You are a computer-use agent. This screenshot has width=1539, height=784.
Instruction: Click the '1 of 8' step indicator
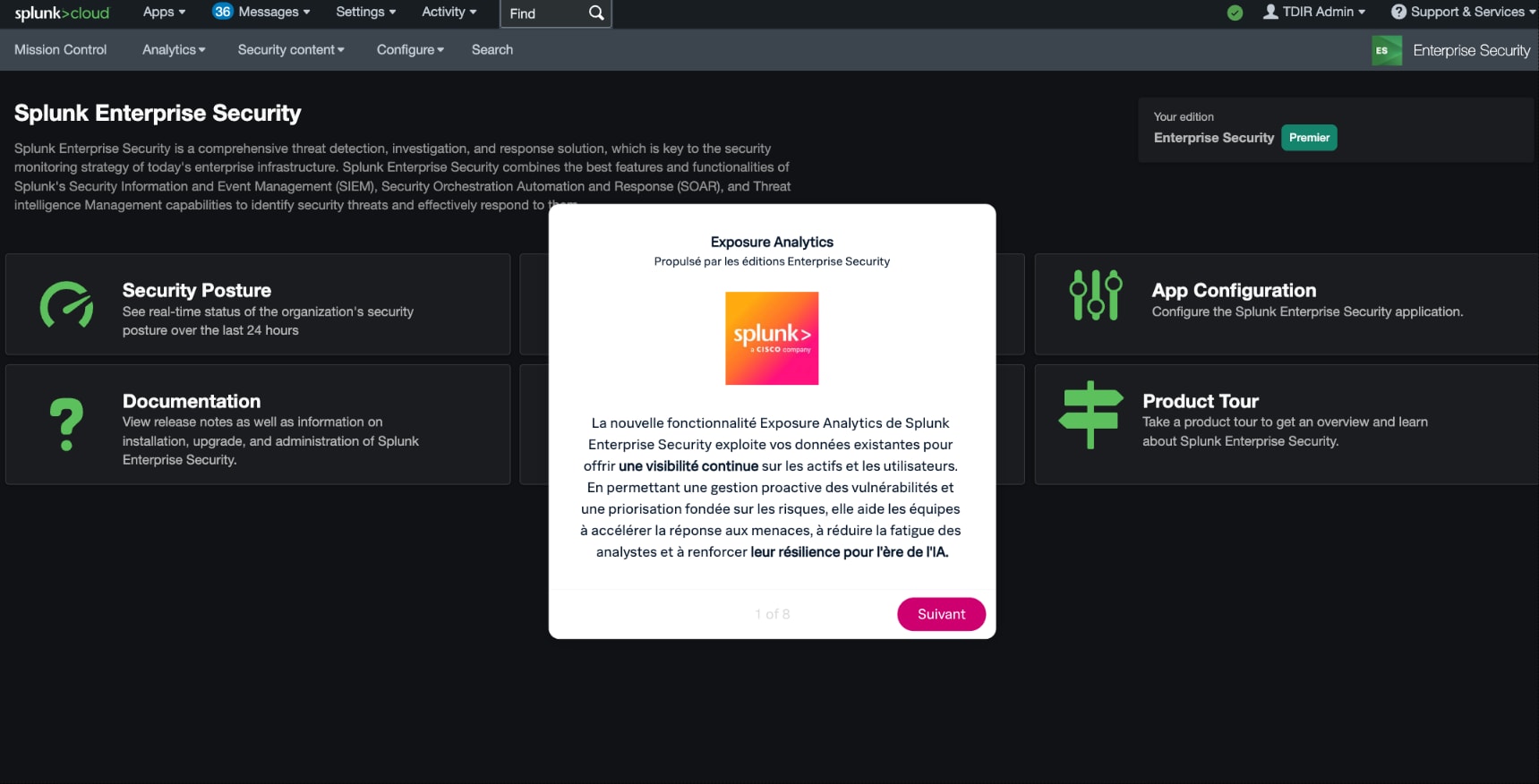(772, 614)
